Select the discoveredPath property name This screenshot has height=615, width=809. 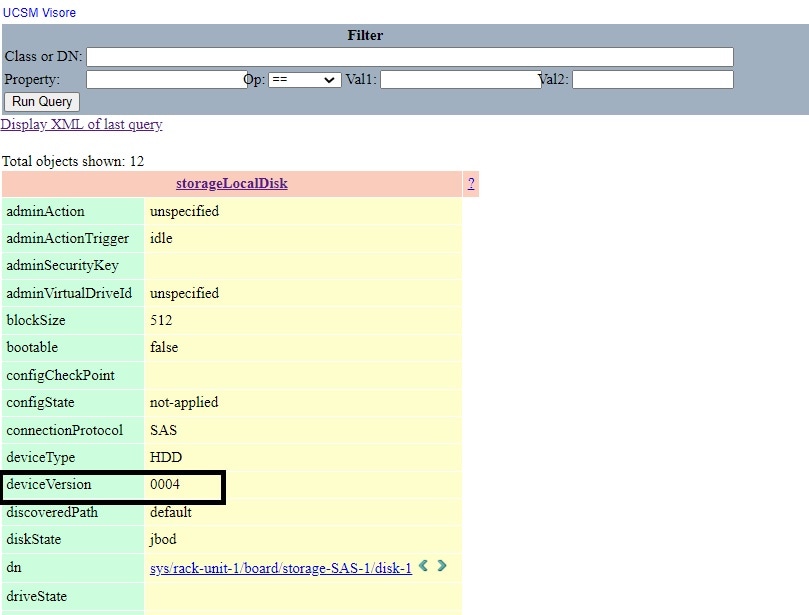(52, 512)
